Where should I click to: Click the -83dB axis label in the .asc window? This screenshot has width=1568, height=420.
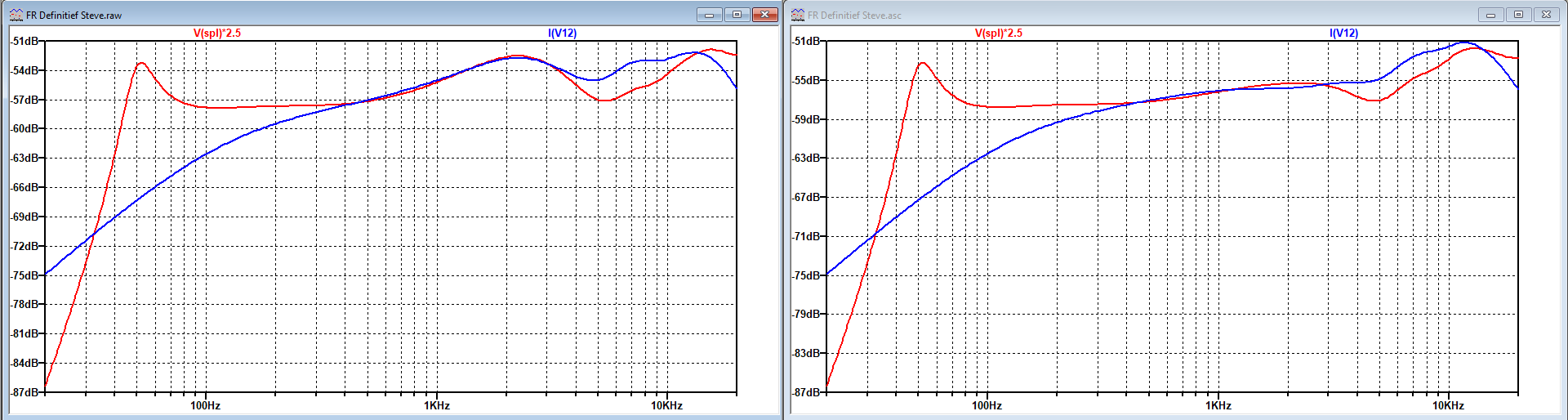click(806, 353)
